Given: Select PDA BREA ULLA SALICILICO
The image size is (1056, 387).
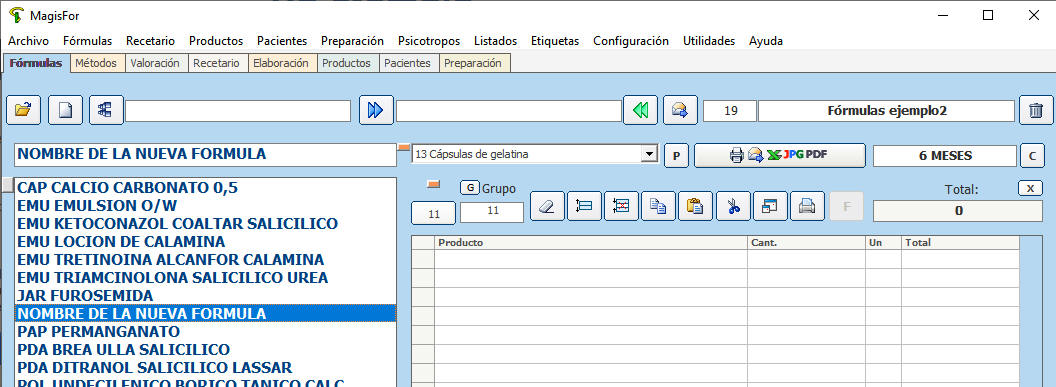Looking at the screenshot, I should point(205,350).
